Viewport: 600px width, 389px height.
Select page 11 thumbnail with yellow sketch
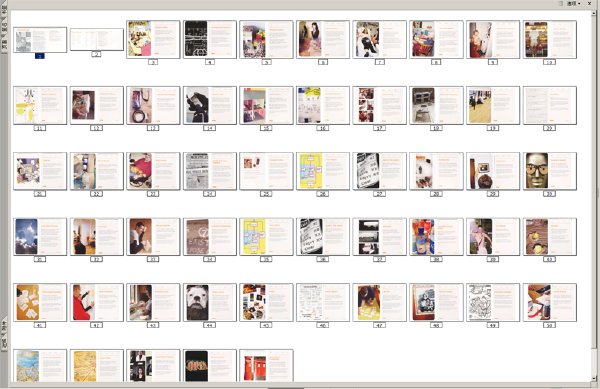40,105
